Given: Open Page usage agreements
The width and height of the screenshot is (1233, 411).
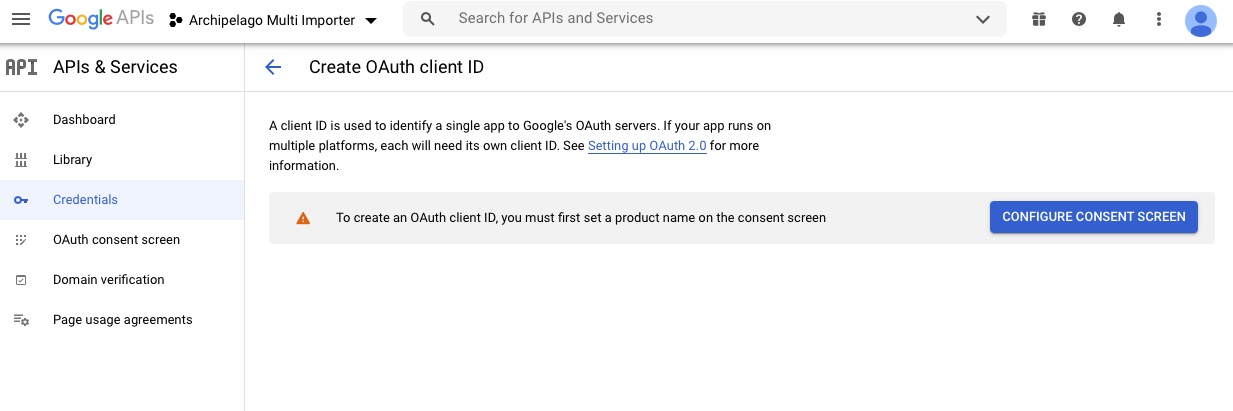Looking at the screenshot, I should click(122, 320).
